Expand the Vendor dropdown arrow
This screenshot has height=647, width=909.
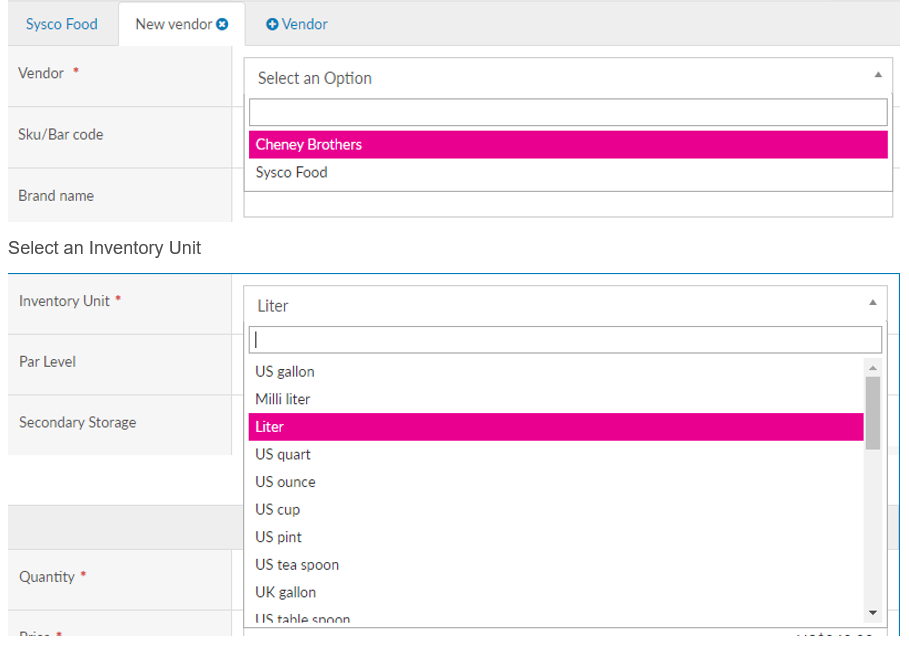coord(878,75)
